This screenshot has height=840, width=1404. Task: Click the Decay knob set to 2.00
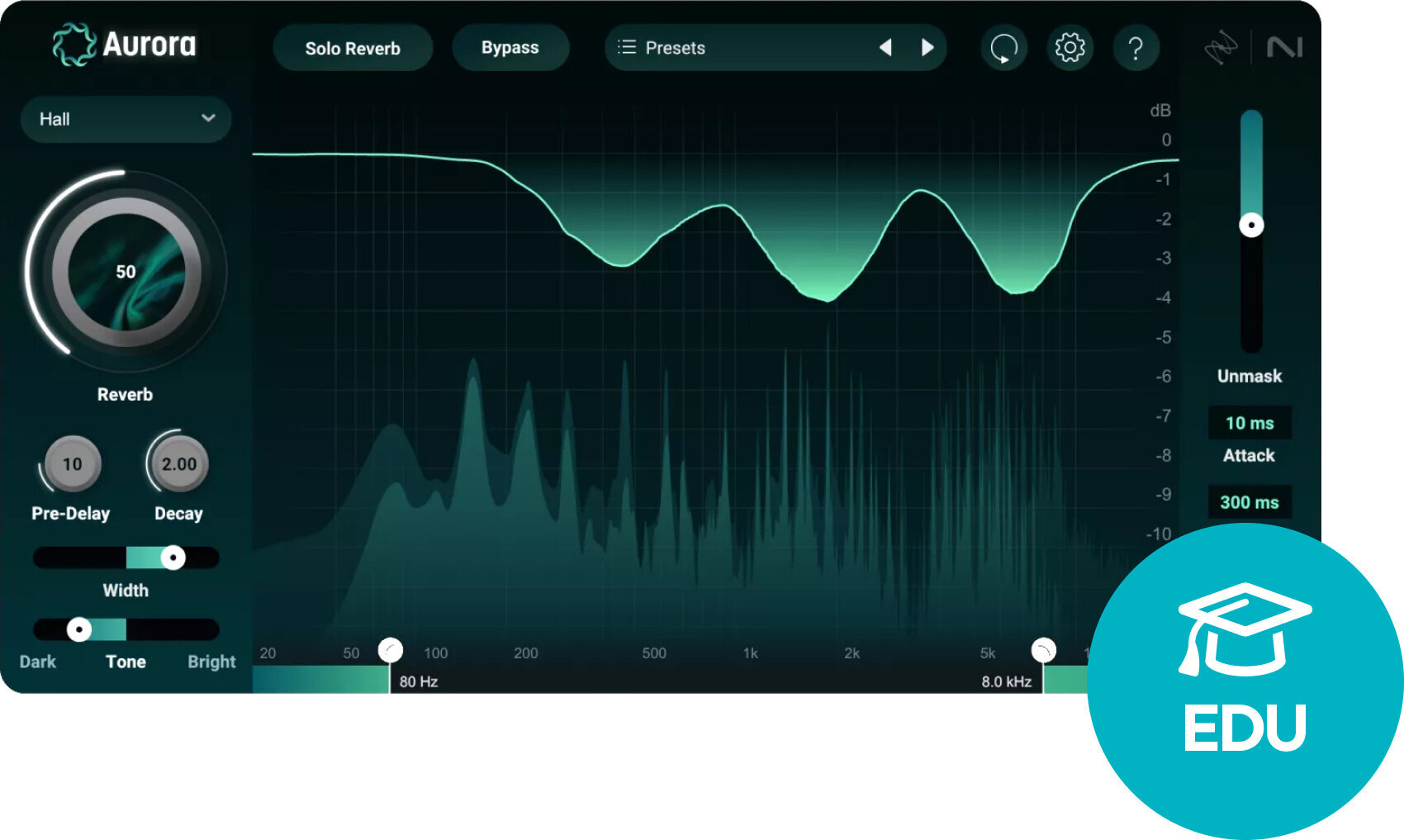(177, 463)
